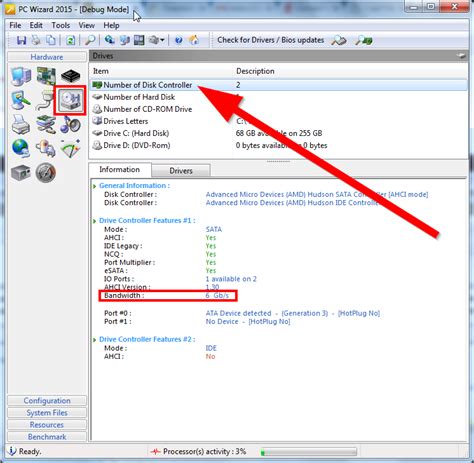Open the Edit menu
The width and height of the screenshot is (474, 463).
point(36,25)
